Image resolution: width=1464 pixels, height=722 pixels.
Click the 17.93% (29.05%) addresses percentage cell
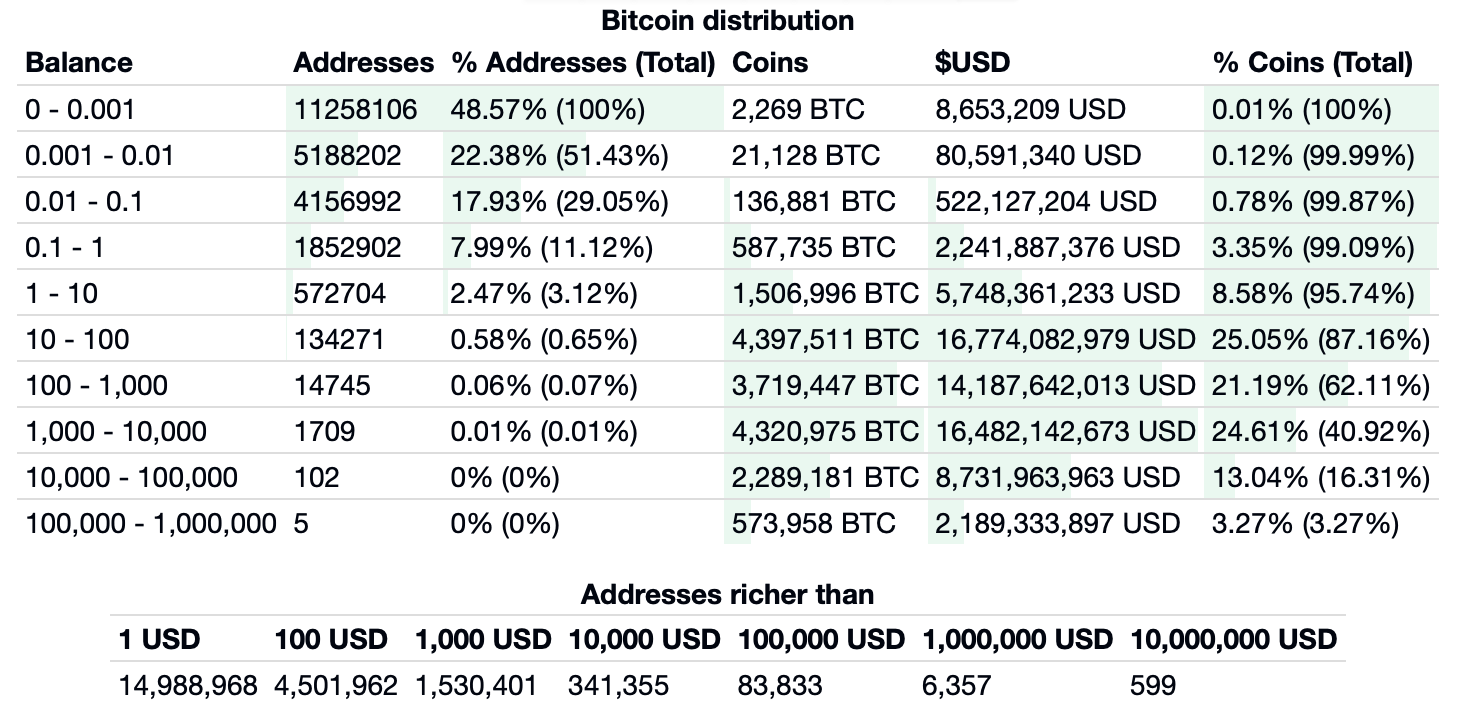(559, 201)
